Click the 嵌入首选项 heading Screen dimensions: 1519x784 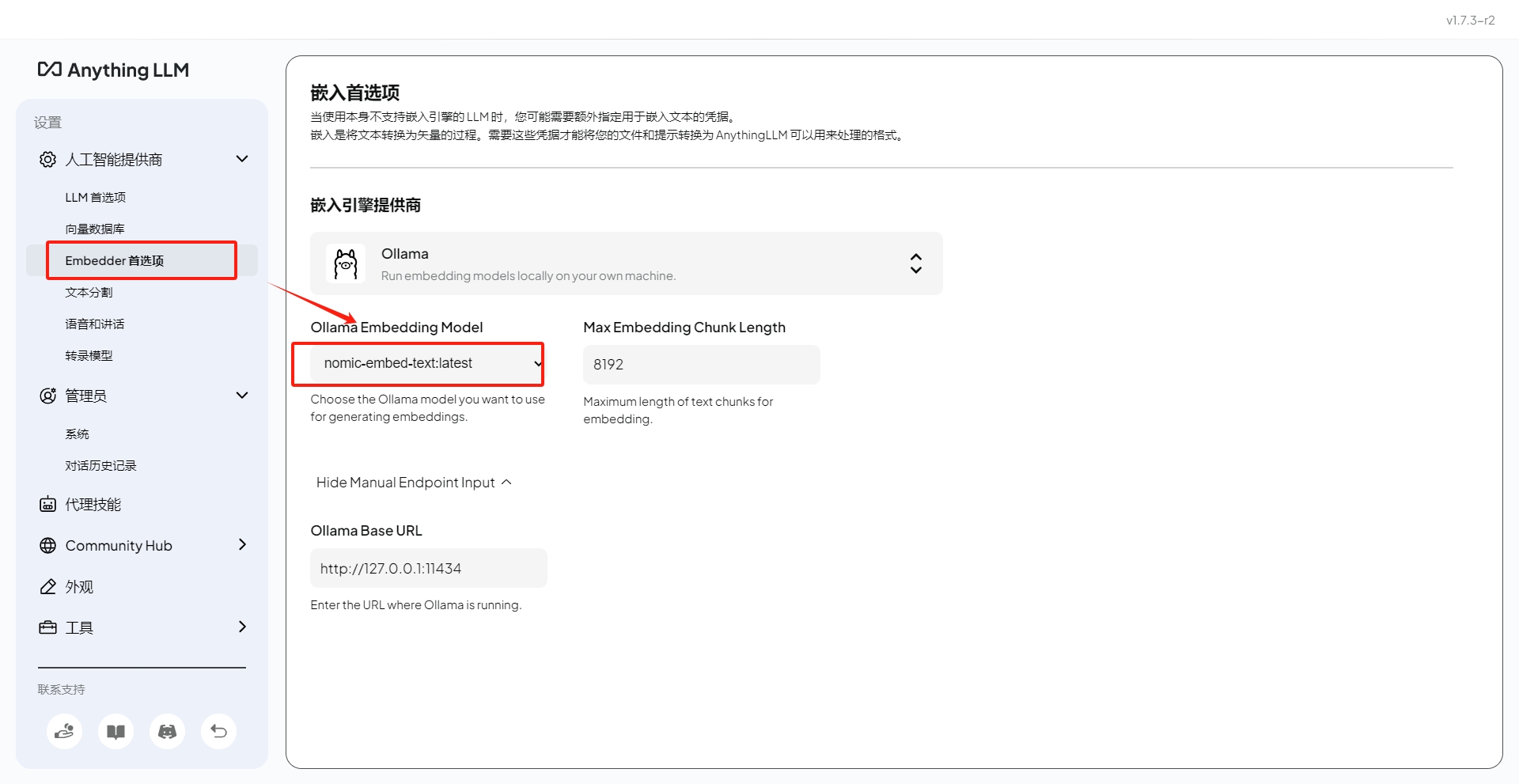pos(355,93)
